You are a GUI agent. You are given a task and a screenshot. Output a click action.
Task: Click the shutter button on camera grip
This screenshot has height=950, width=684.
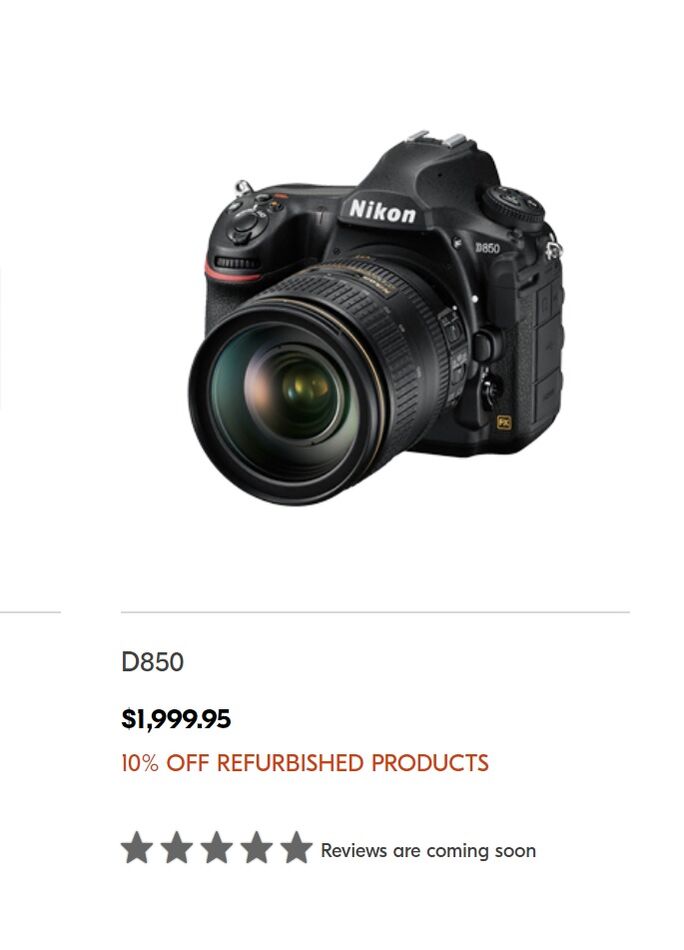pyautogui.click(x=246, y=221)
